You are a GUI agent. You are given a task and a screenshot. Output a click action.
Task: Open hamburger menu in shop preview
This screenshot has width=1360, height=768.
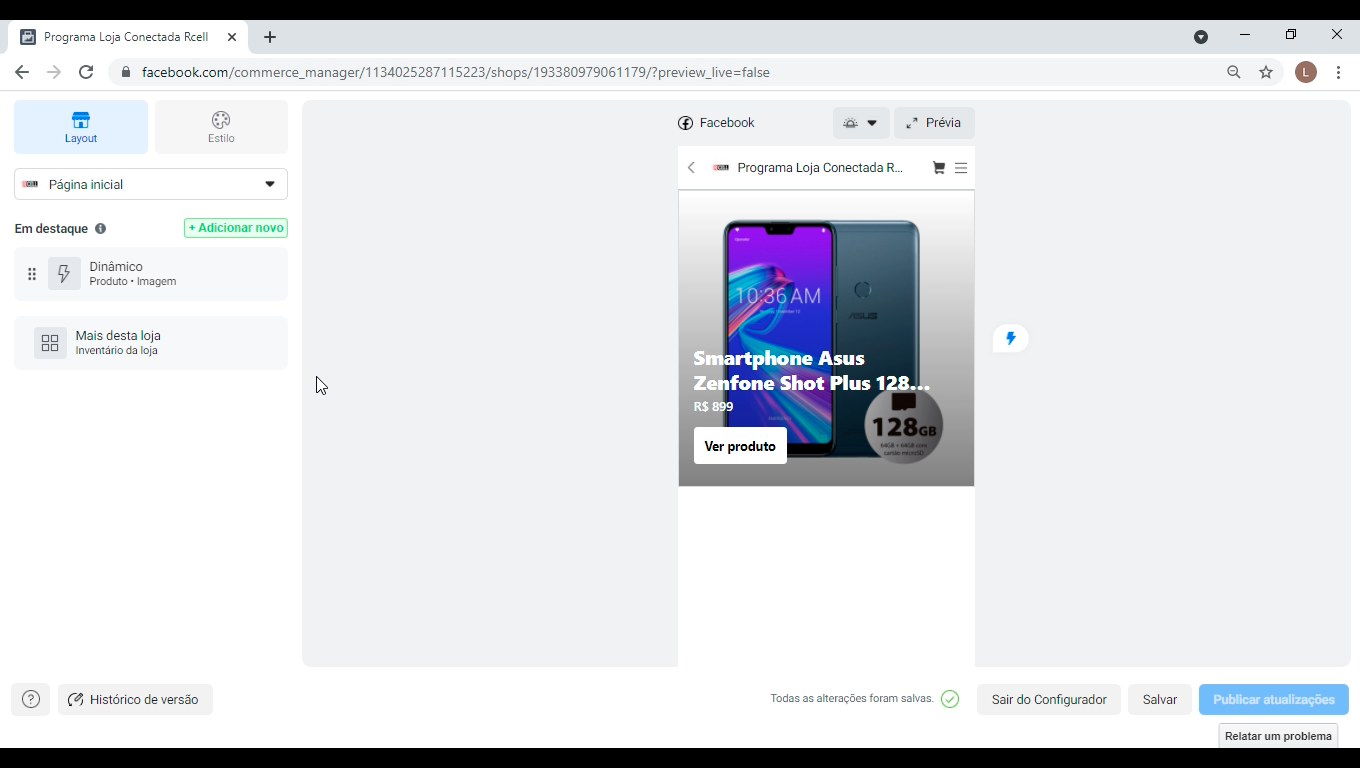pyautogui.click(x=961, y=168)
